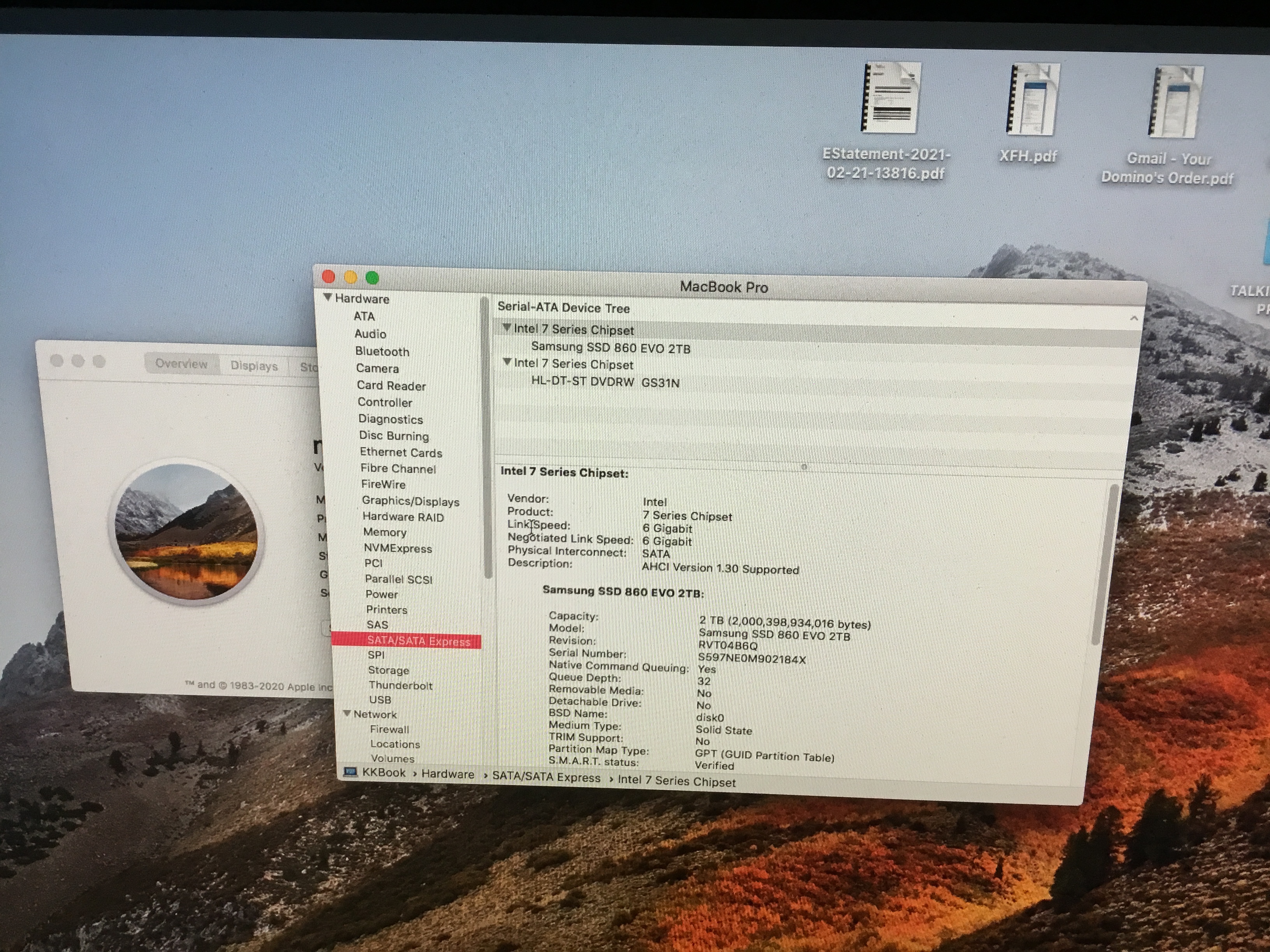Collapse the Hardware section triangle

click(x=328, y=297)
